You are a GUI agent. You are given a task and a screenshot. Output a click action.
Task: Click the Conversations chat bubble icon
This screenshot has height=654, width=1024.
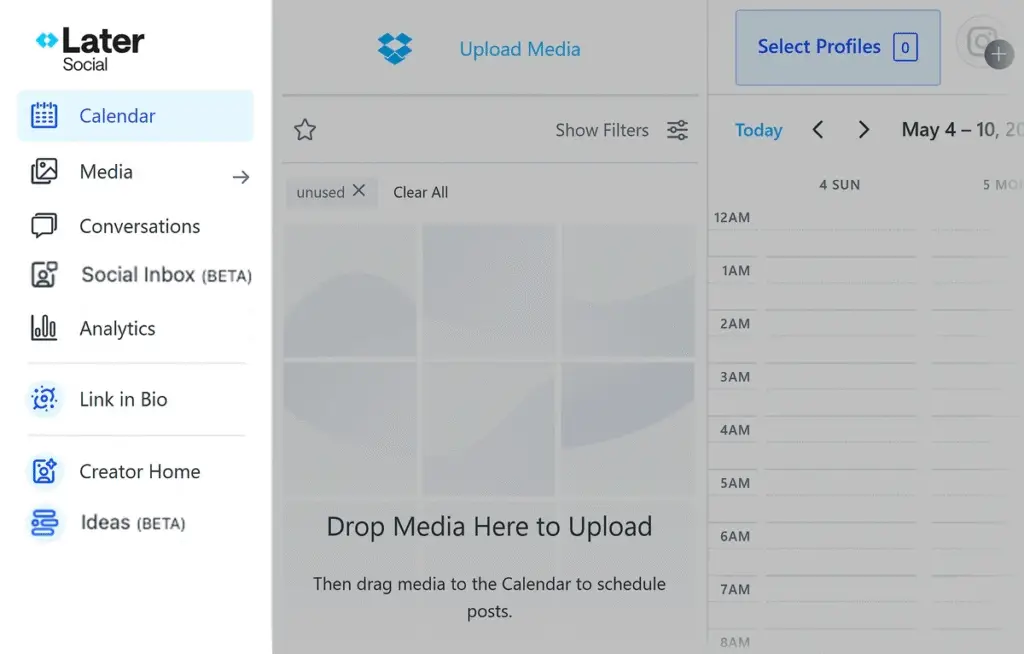[44, 225]
